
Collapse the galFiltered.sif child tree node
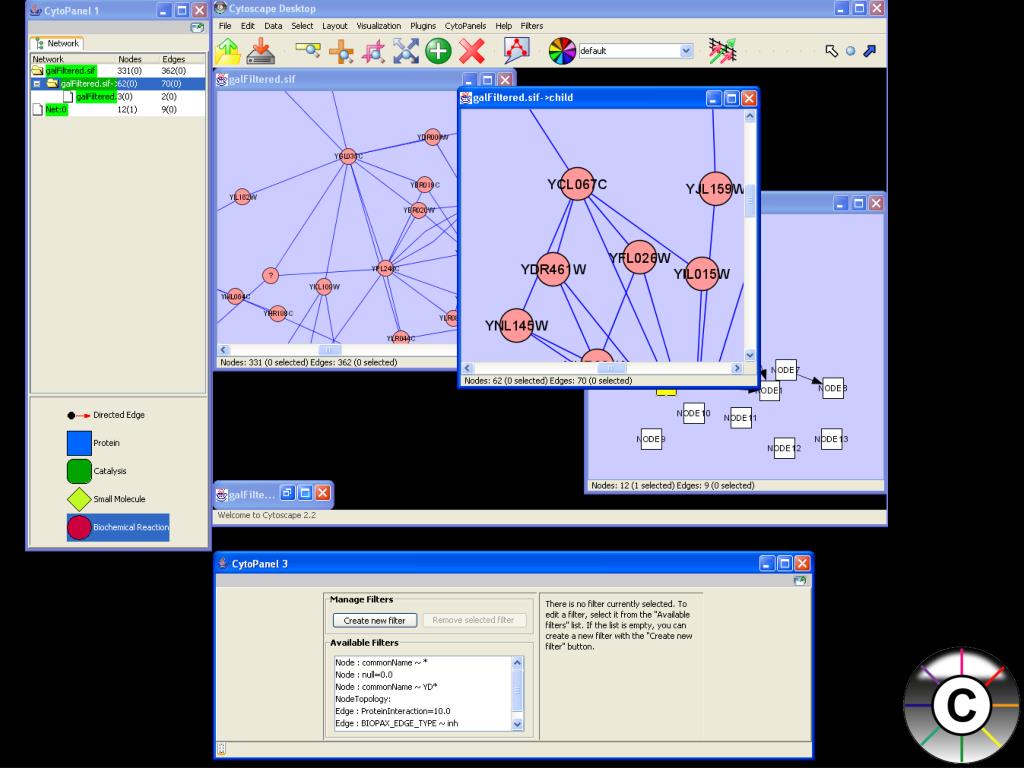[37, 84]
